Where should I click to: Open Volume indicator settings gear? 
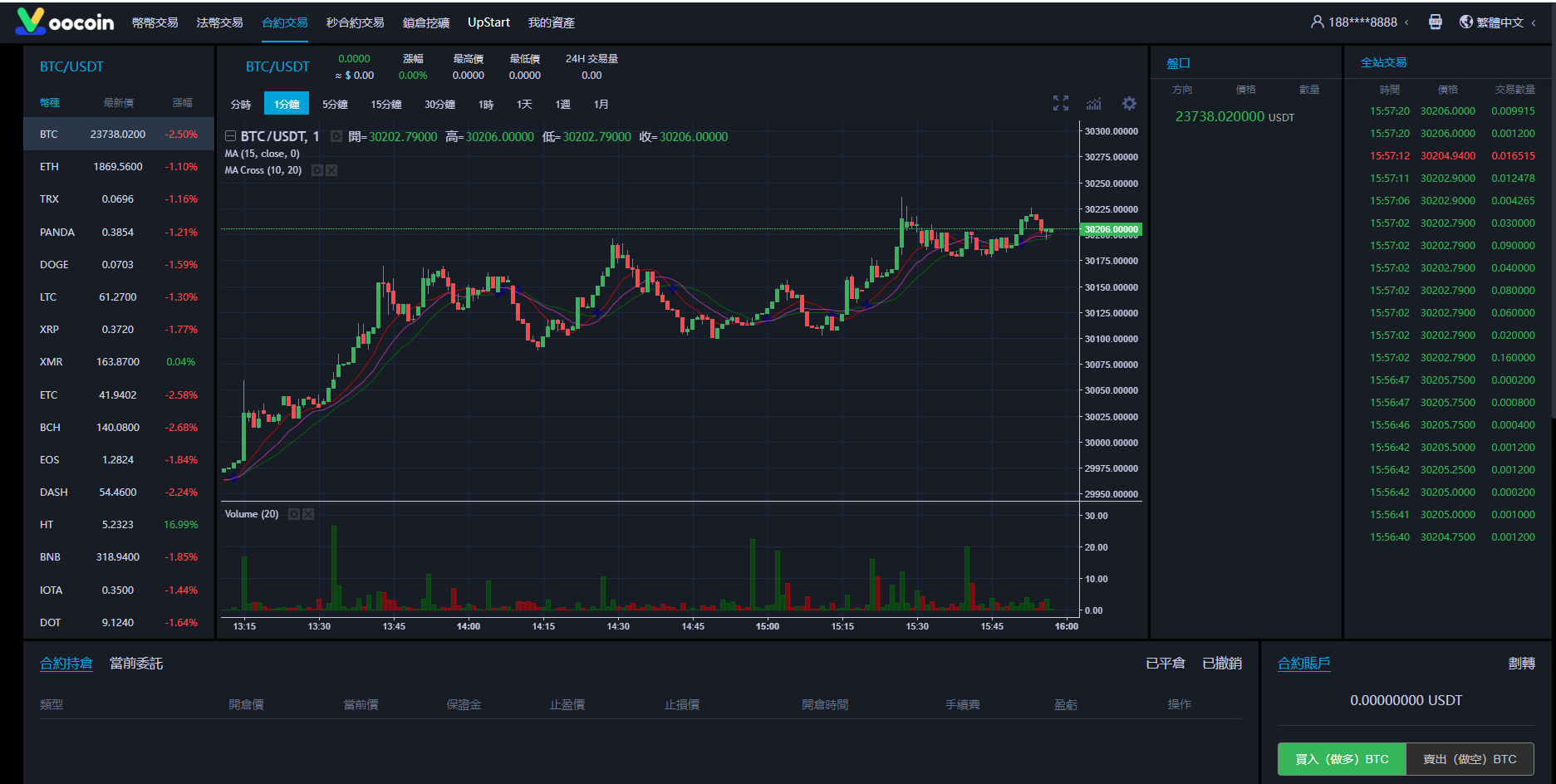(294, 514)
